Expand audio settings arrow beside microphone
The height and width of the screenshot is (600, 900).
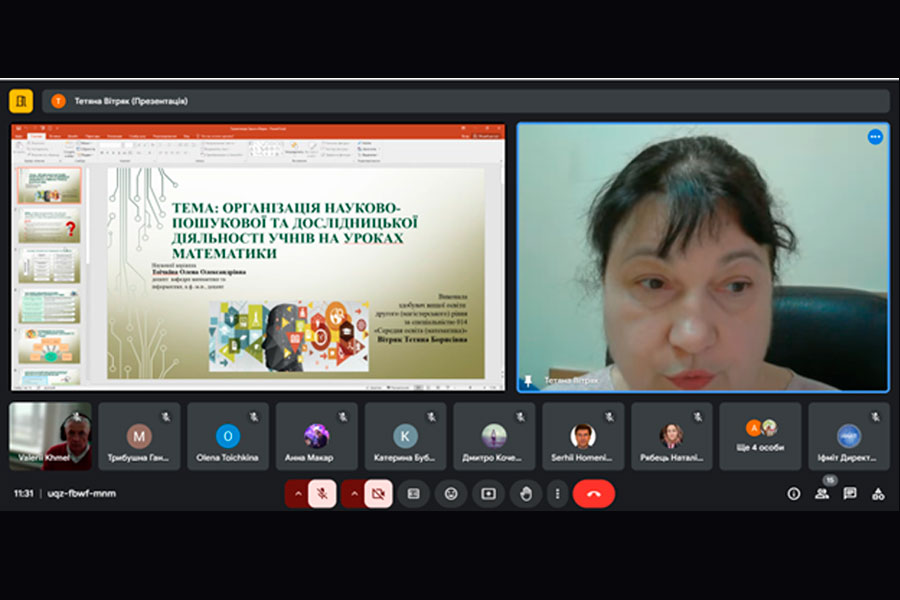(x=297, y=493)
